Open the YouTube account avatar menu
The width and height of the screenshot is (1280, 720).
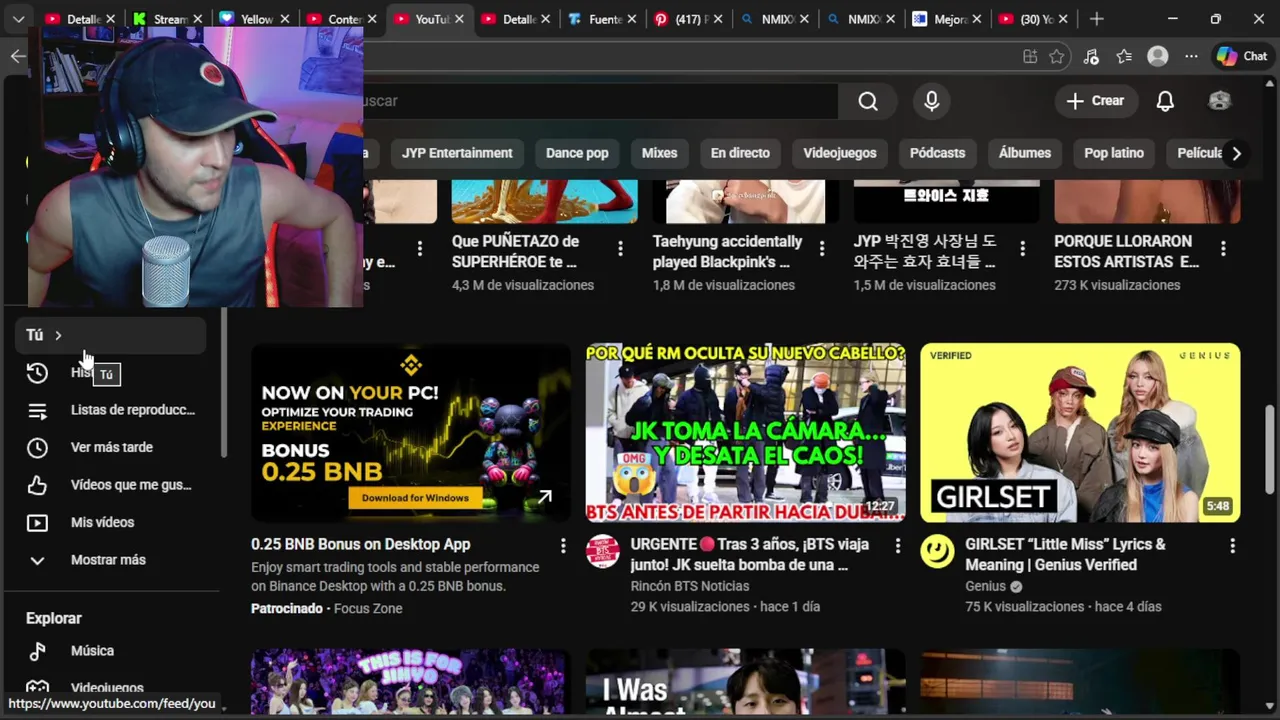(1219, 101)
